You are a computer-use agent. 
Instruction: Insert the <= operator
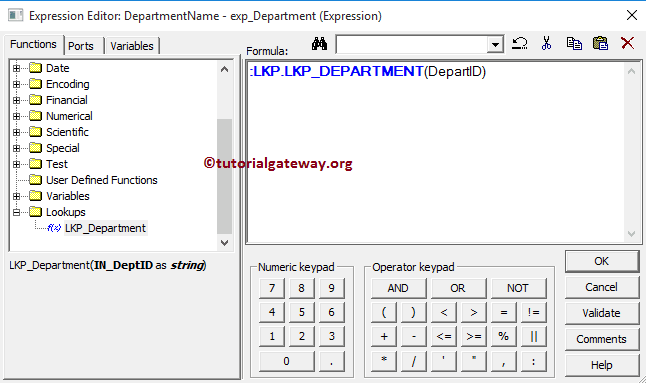(444, 337)
